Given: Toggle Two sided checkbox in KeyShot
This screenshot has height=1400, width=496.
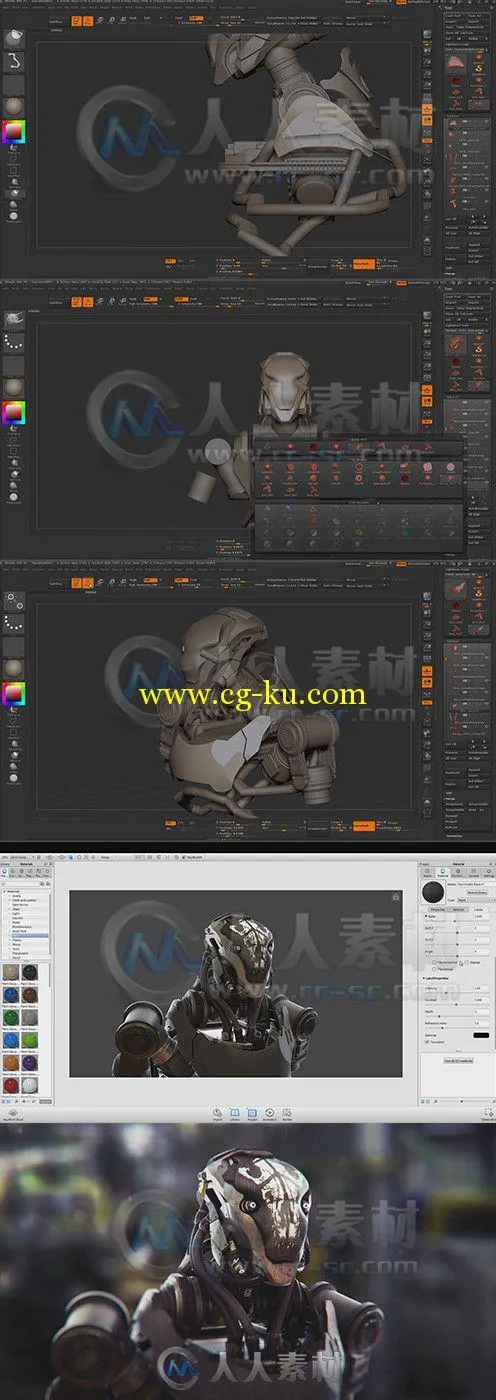Looking at the screenshot, I should pyautogui.click(x=427, y=1042).
